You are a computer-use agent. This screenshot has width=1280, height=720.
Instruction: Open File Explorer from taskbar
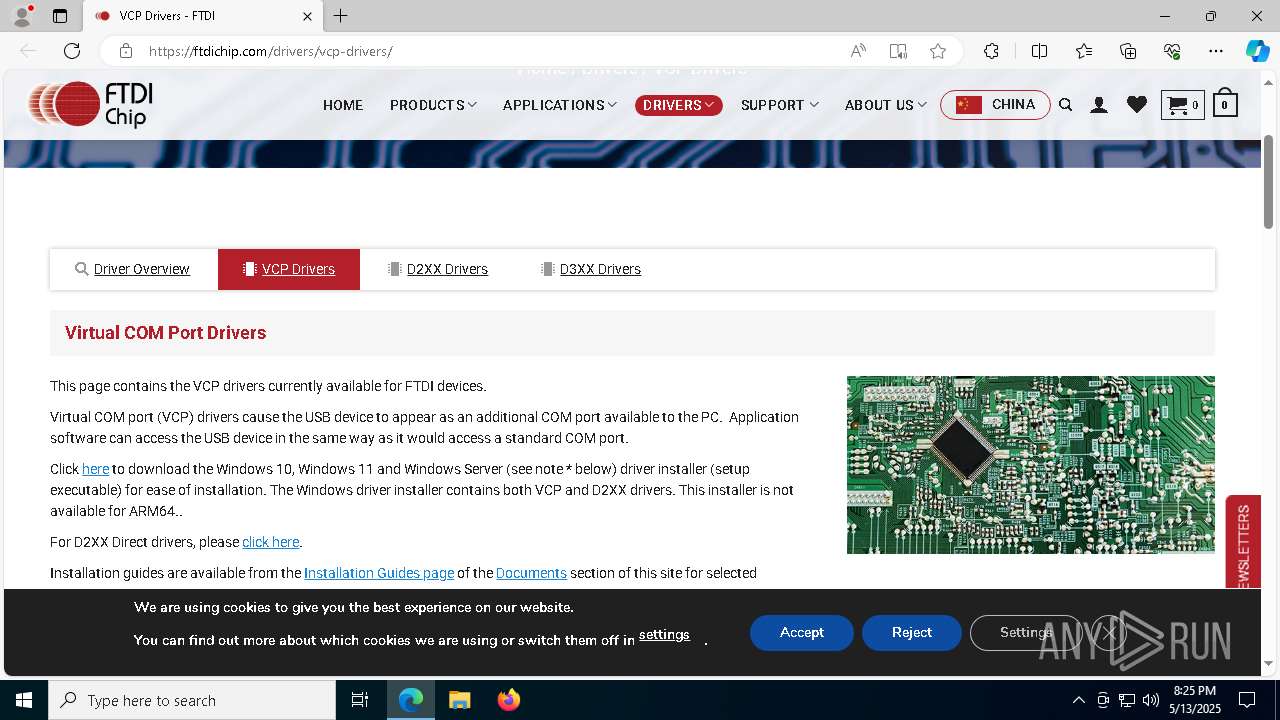pos(459,700)
